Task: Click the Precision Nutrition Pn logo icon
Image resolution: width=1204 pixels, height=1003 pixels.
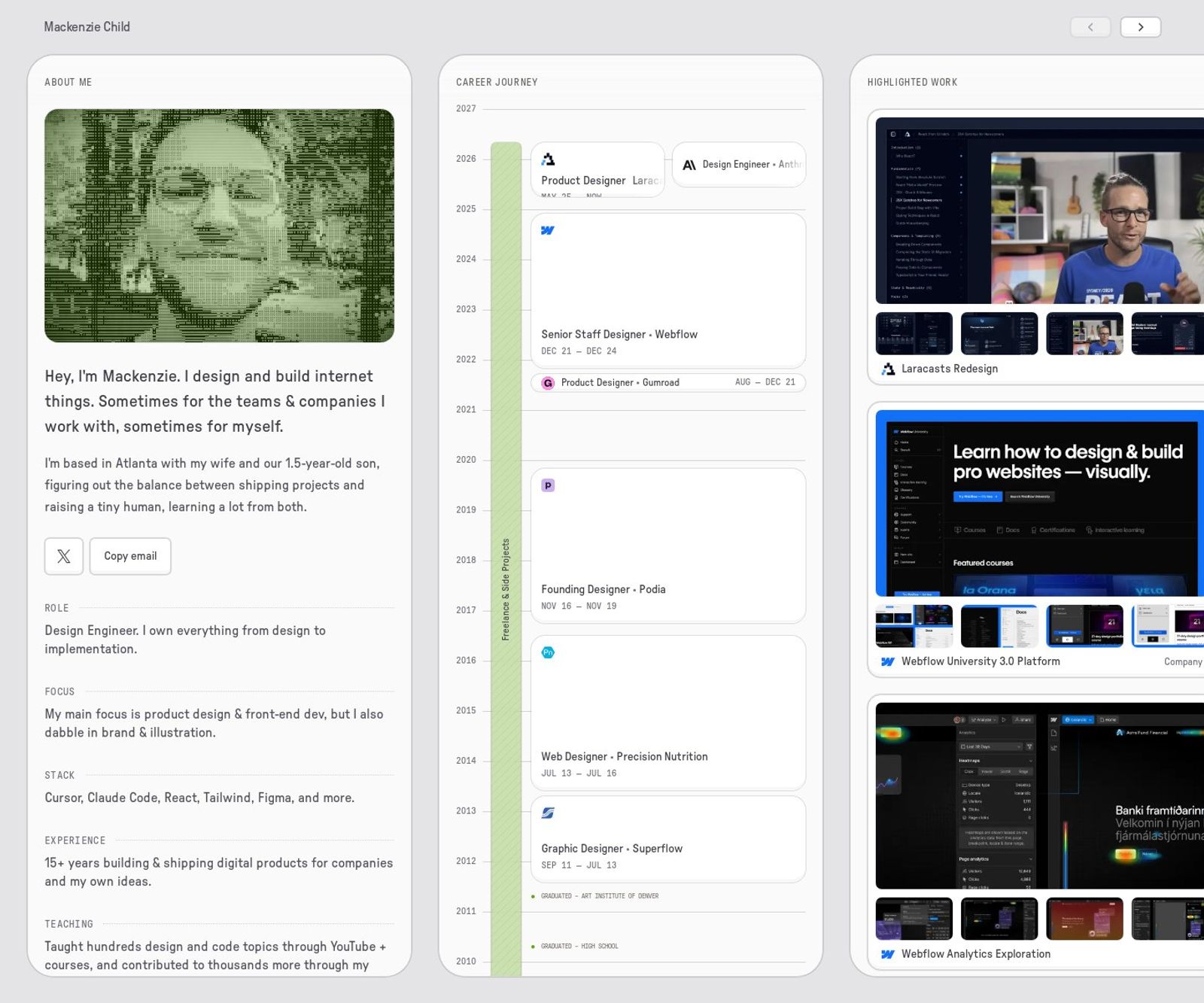Action: point(548,652)
